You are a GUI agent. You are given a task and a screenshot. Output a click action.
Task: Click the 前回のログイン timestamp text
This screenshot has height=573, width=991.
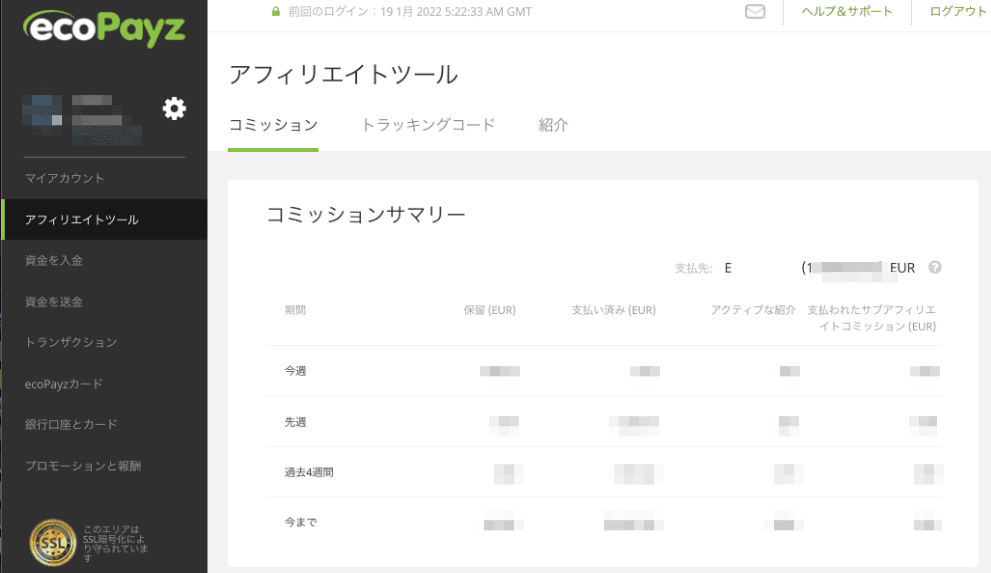coord(410,11)
